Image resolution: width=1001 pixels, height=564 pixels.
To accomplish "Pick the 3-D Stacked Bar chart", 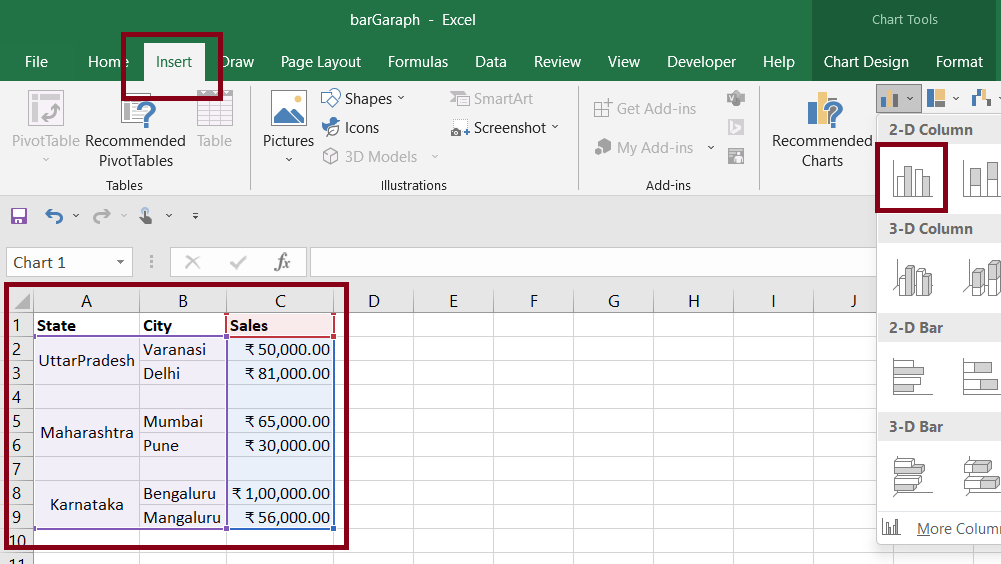I will click(982, 476).
